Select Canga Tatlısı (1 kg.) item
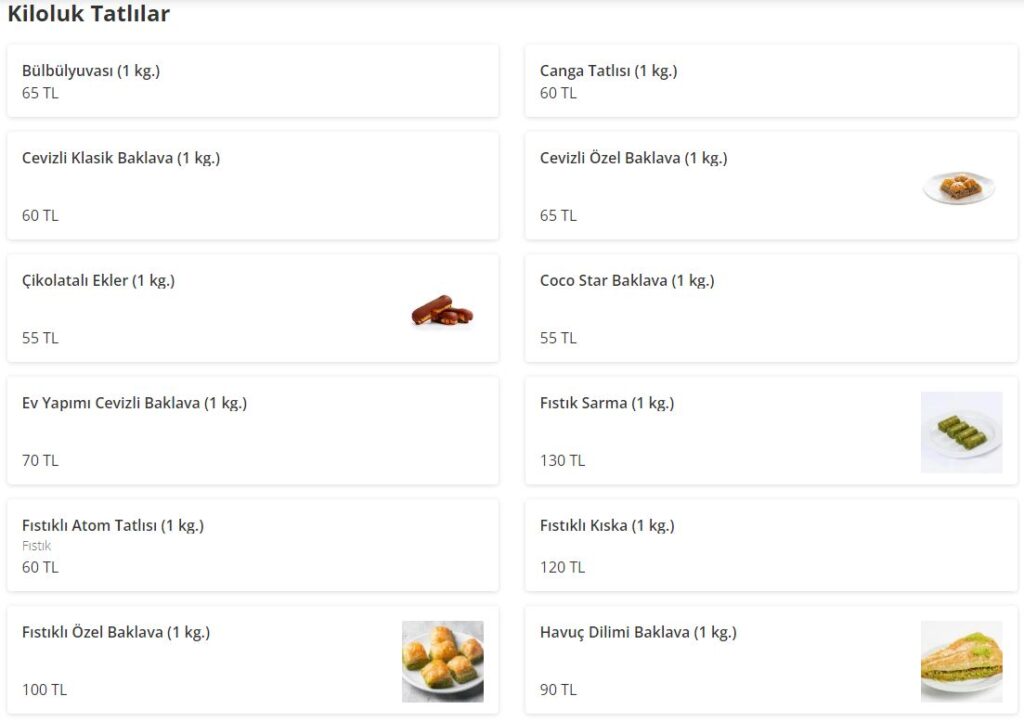 [608, 71]
